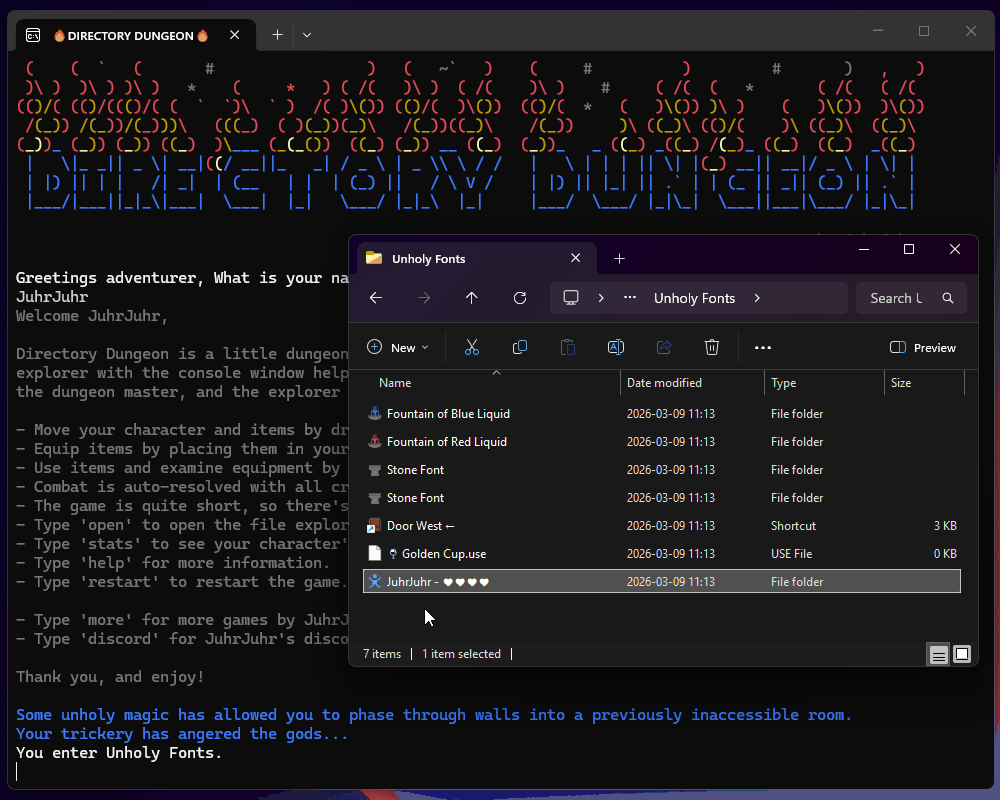Click the Cut scissors icon in File Explorer

(471, 347)
